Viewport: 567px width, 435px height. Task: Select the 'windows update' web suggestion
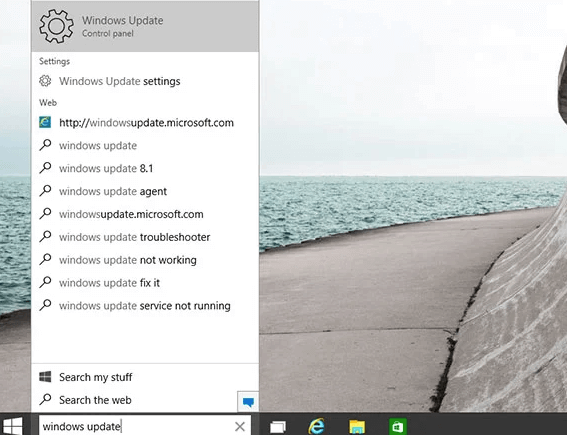tap(145, 145)
